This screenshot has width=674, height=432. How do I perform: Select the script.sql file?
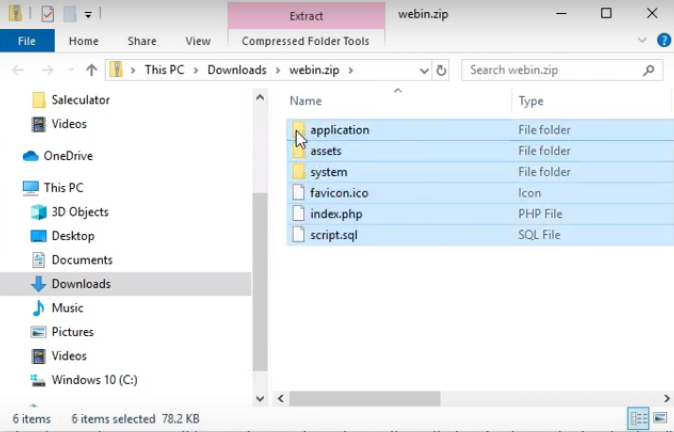click(x=480, y=235)
